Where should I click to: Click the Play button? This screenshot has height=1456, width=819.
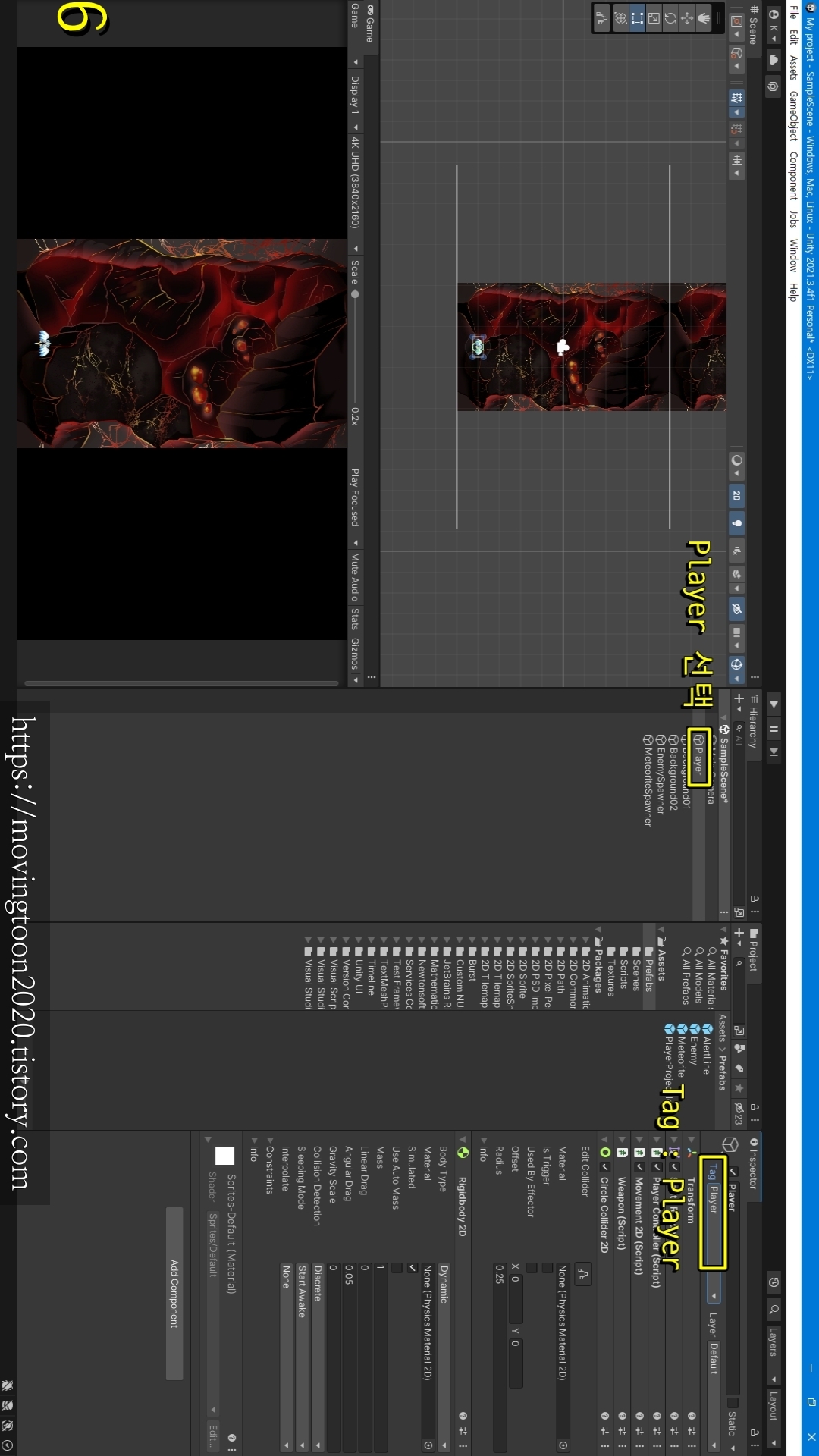773,704
